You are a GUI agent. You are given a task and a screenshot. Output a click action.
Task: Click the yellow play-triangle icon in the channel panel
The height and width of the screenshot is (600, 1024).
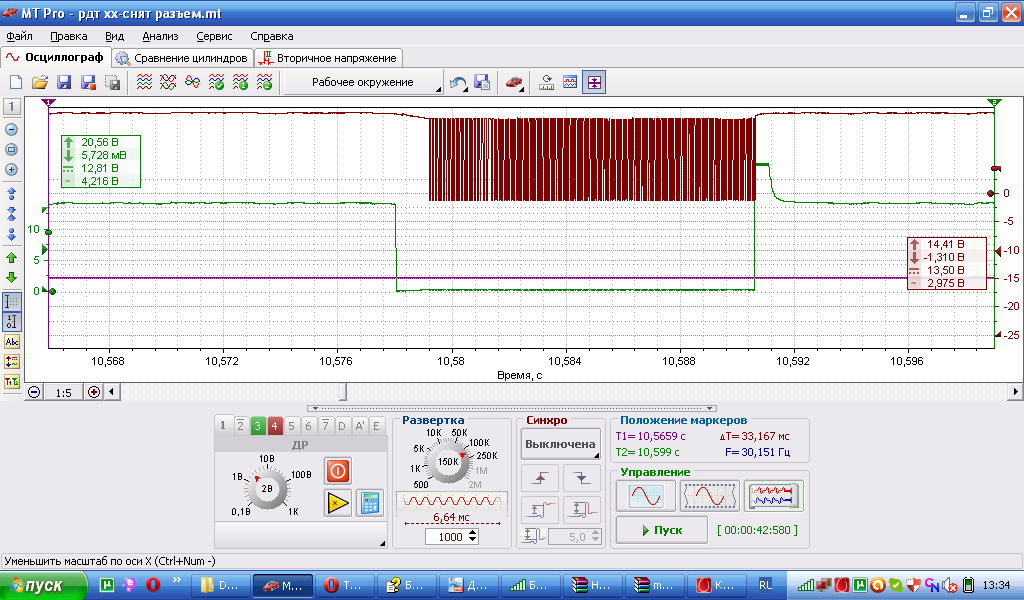tap(338, 503)
